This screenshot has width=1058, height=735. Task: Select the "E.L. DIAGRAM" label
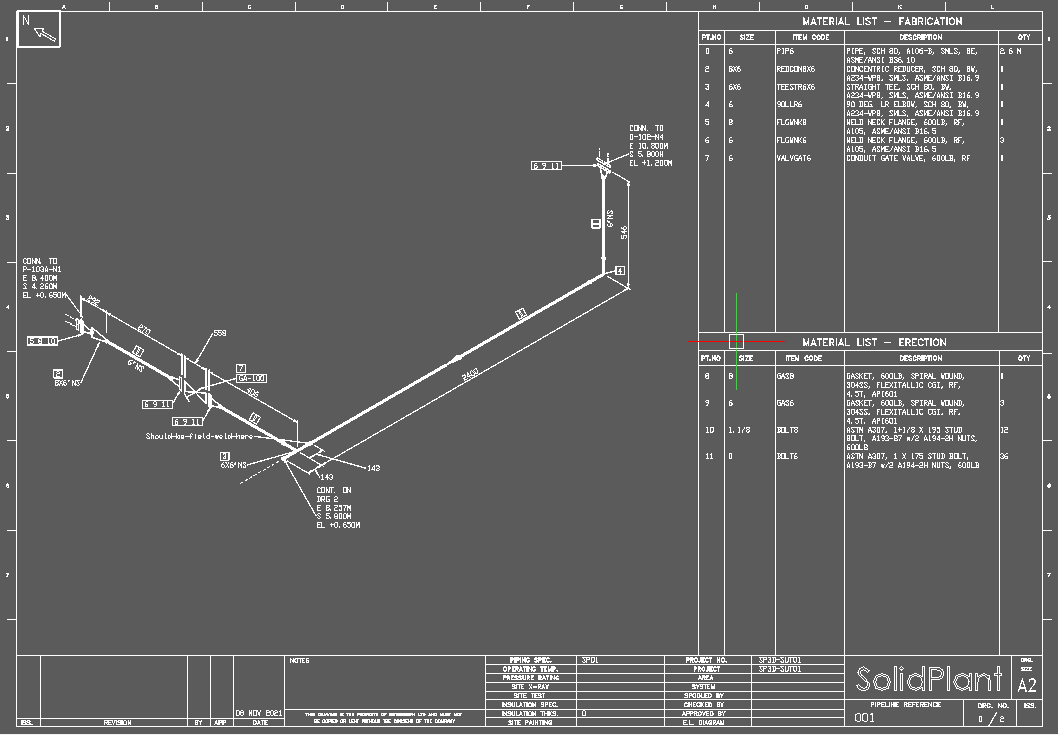coord(703,723)
